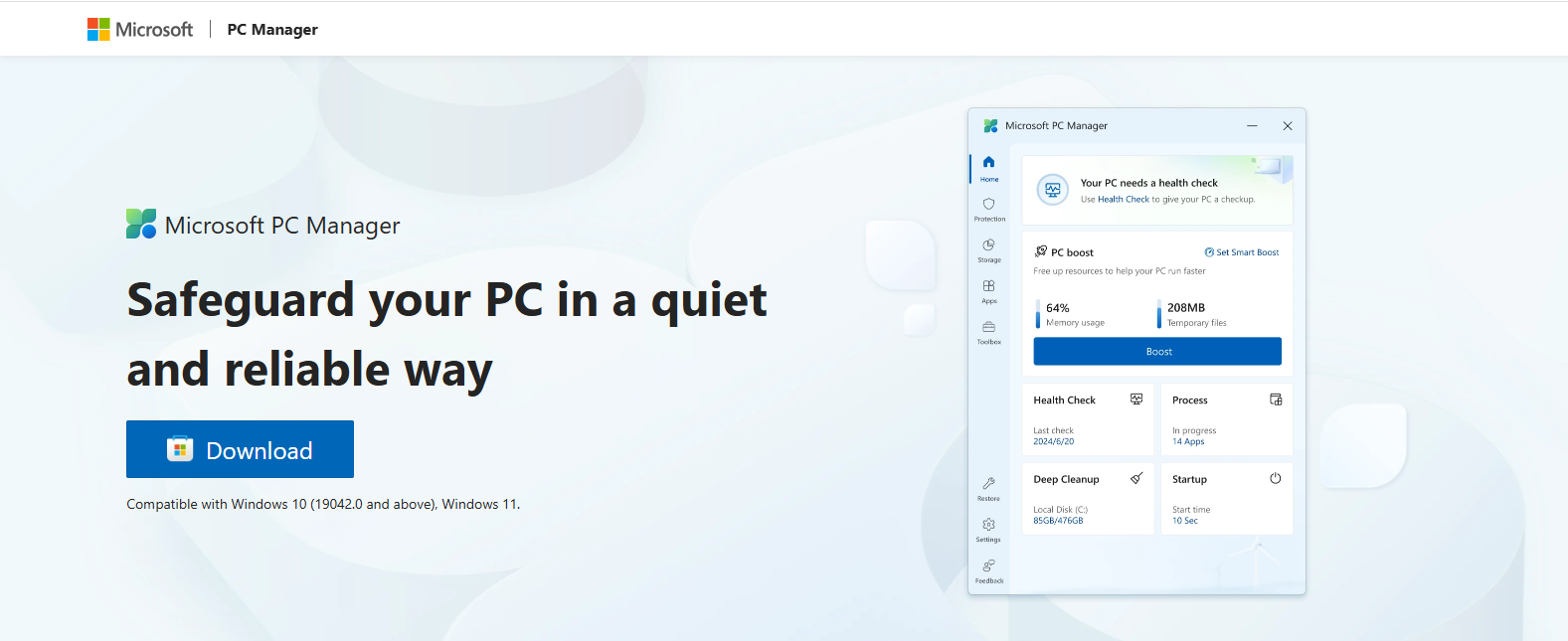This screenshot has width=1568, height=641.
Task: Click the Windows compatibility note text
Action: point(323,504)
